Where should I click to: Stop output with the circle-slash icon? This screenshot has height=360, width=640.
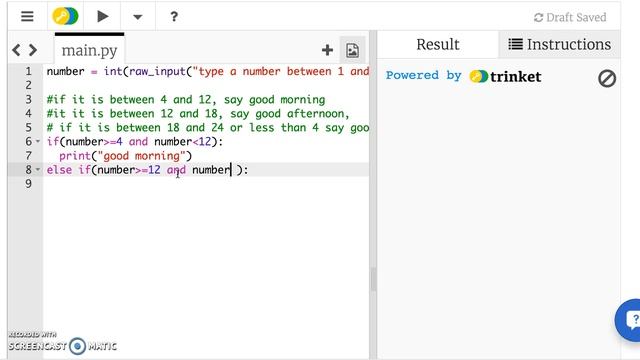(x=607, y=78)
